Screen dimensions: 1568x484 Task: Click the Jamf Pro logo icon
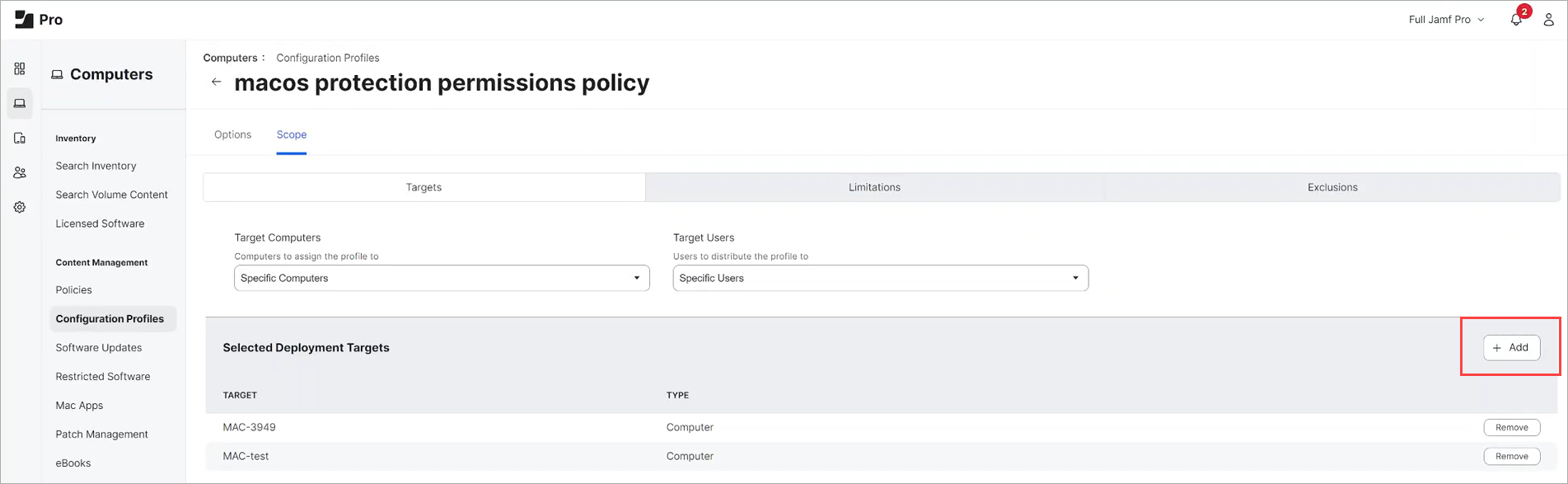(24, 20)
